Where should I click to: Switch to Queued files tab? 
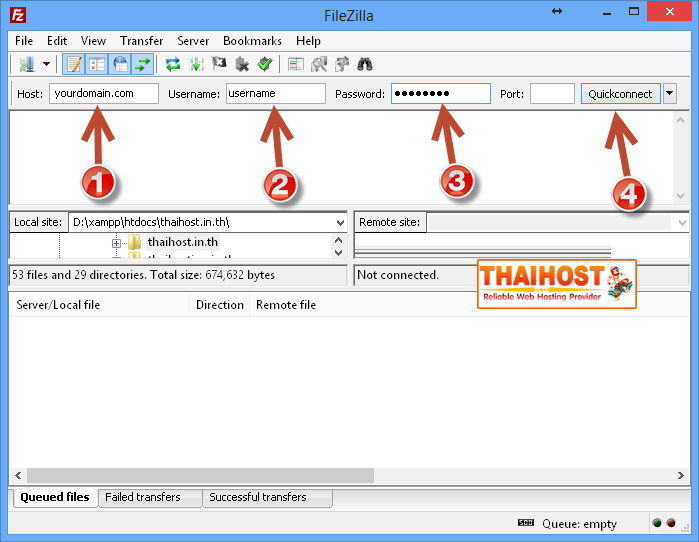tap(55, 497)
